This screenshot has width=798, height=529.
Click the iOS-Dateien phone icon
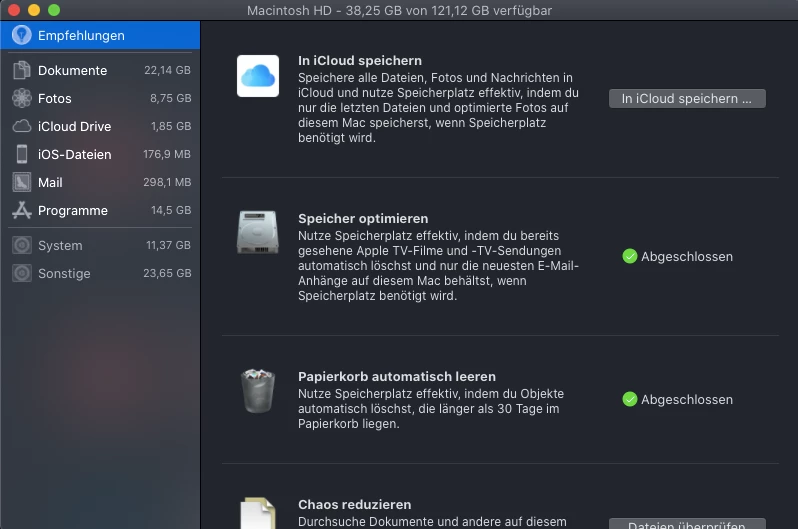click(21, 154)
